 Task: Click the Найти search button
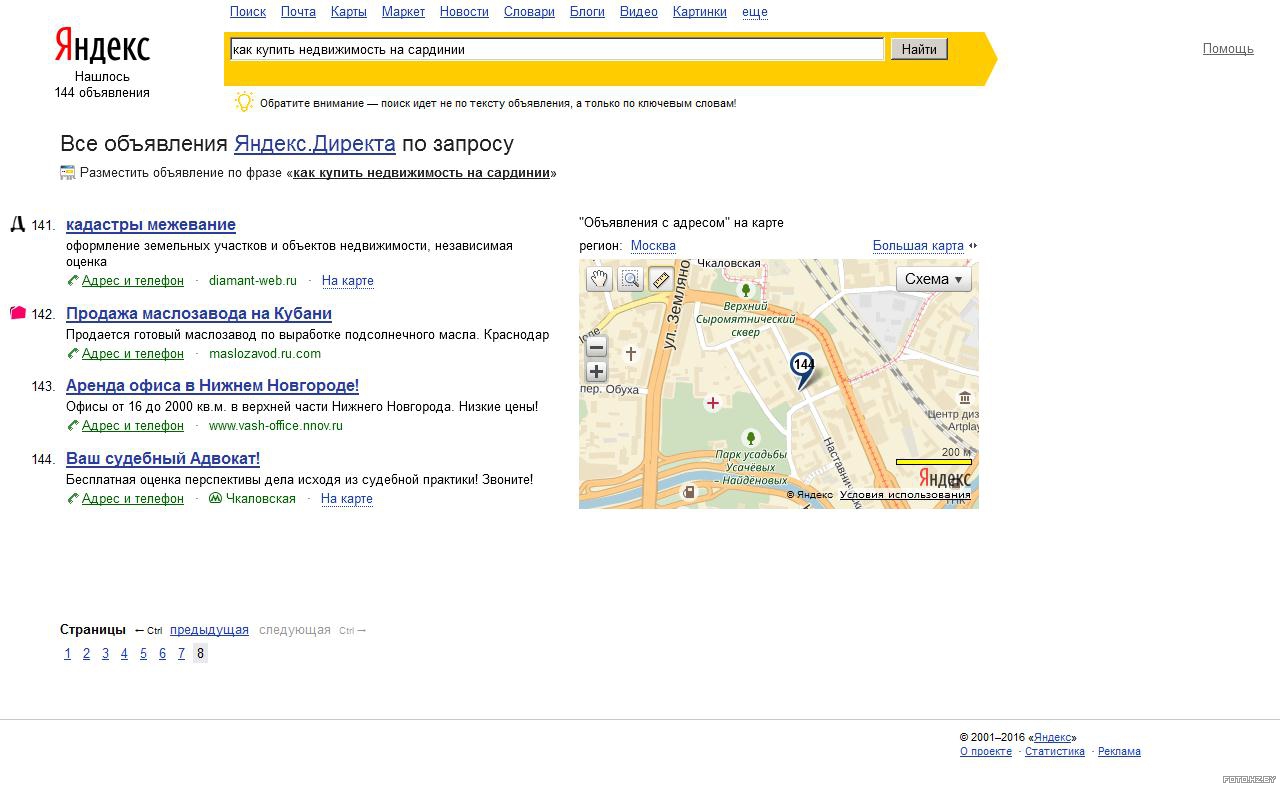pos(919,49)
